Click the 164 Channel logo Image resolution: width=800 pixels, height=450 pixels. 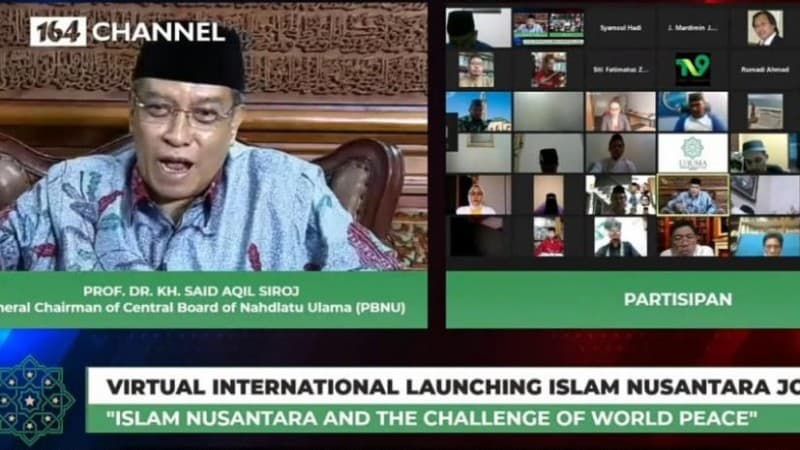click(128, 32)
